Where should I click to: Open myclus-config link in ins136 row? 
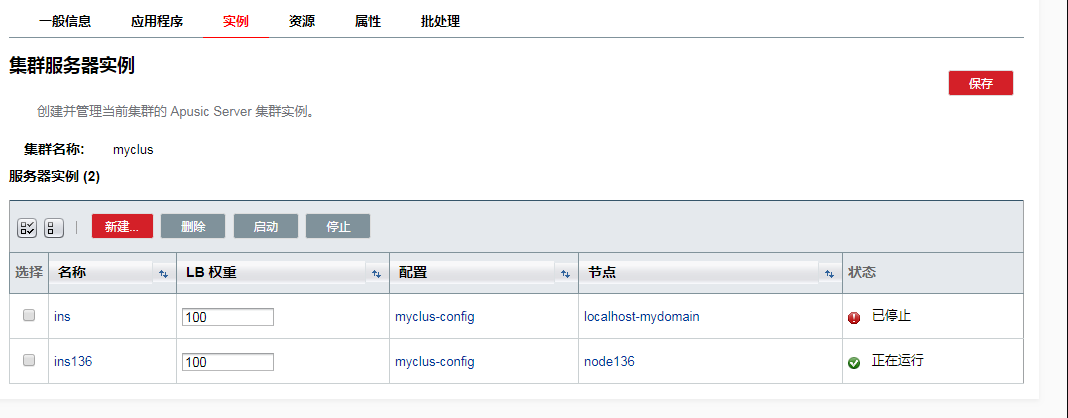[x=434, y=362]
